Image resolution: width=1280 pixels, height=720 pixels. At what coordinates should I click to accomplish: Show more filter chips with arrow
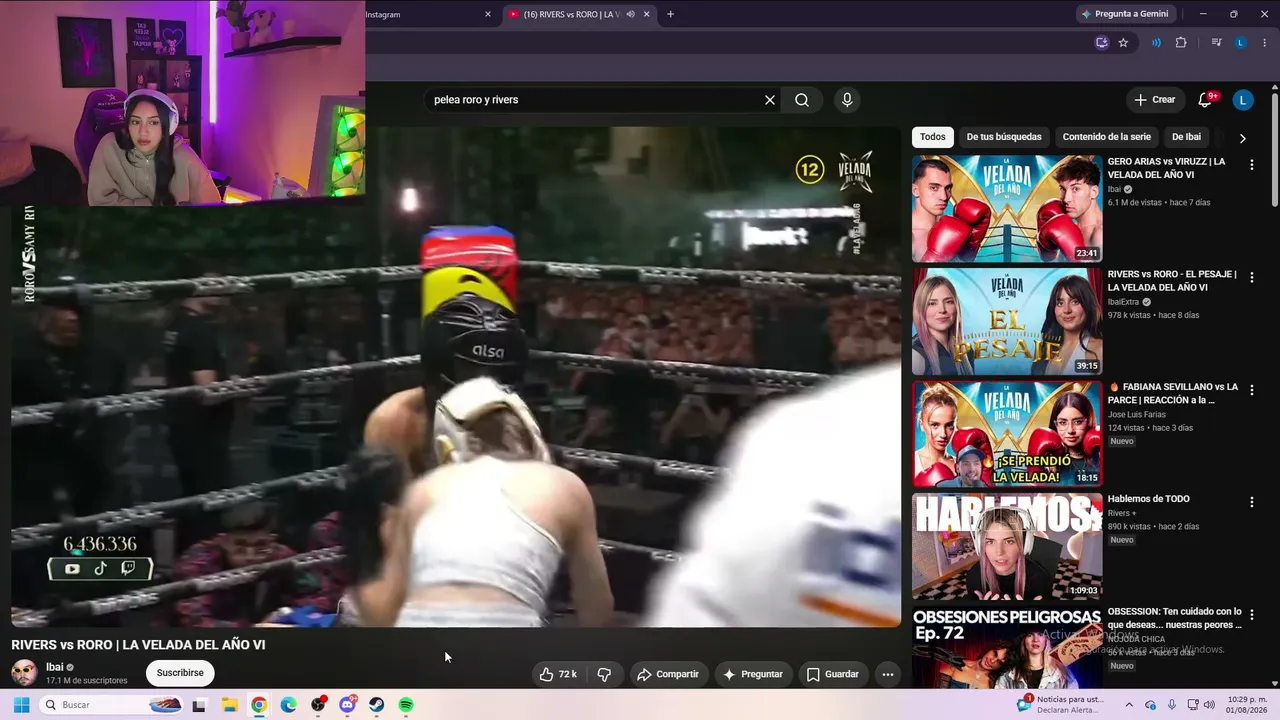pyautogui.click(x=1242, y=138)
